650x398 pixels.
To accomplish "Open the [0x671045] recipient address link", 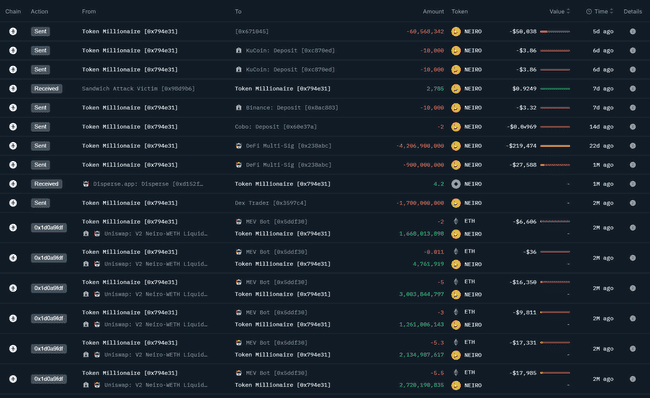I will (252, 32).
